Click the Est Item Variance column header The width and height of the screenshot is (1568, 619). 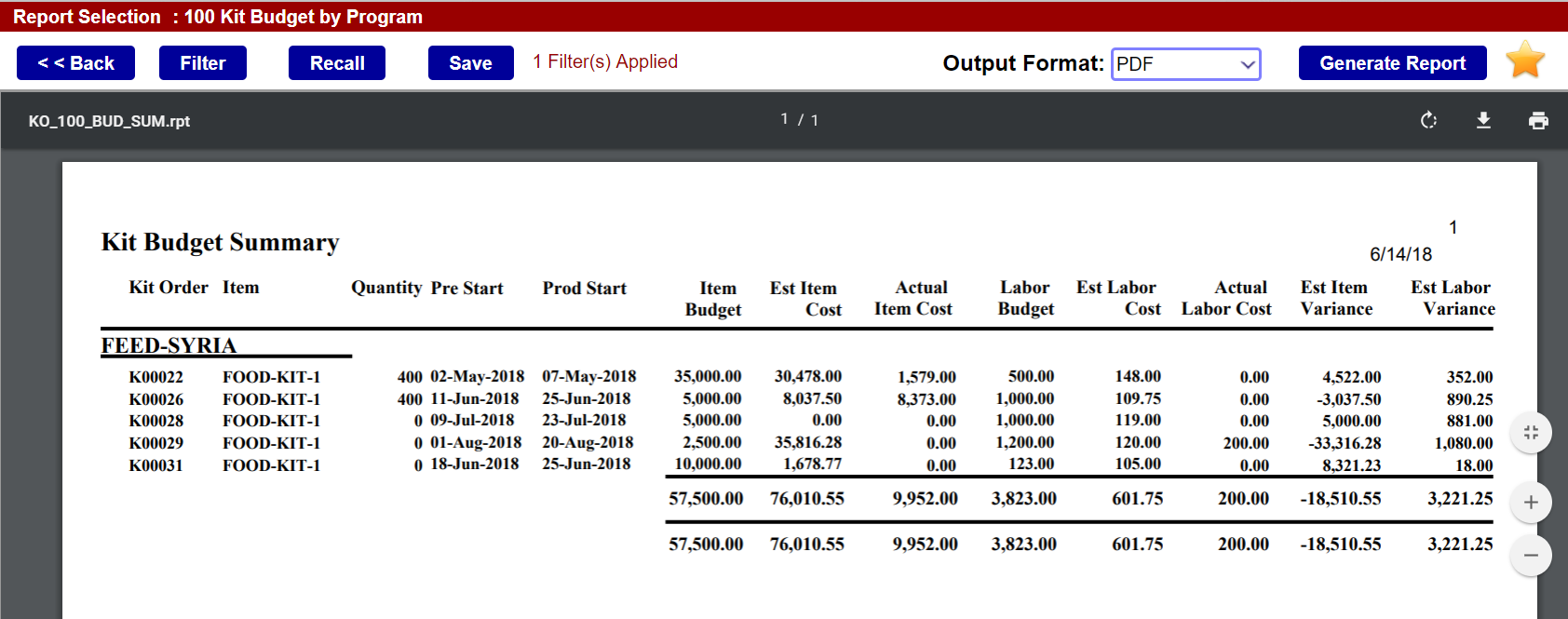tap(1336, 298)
